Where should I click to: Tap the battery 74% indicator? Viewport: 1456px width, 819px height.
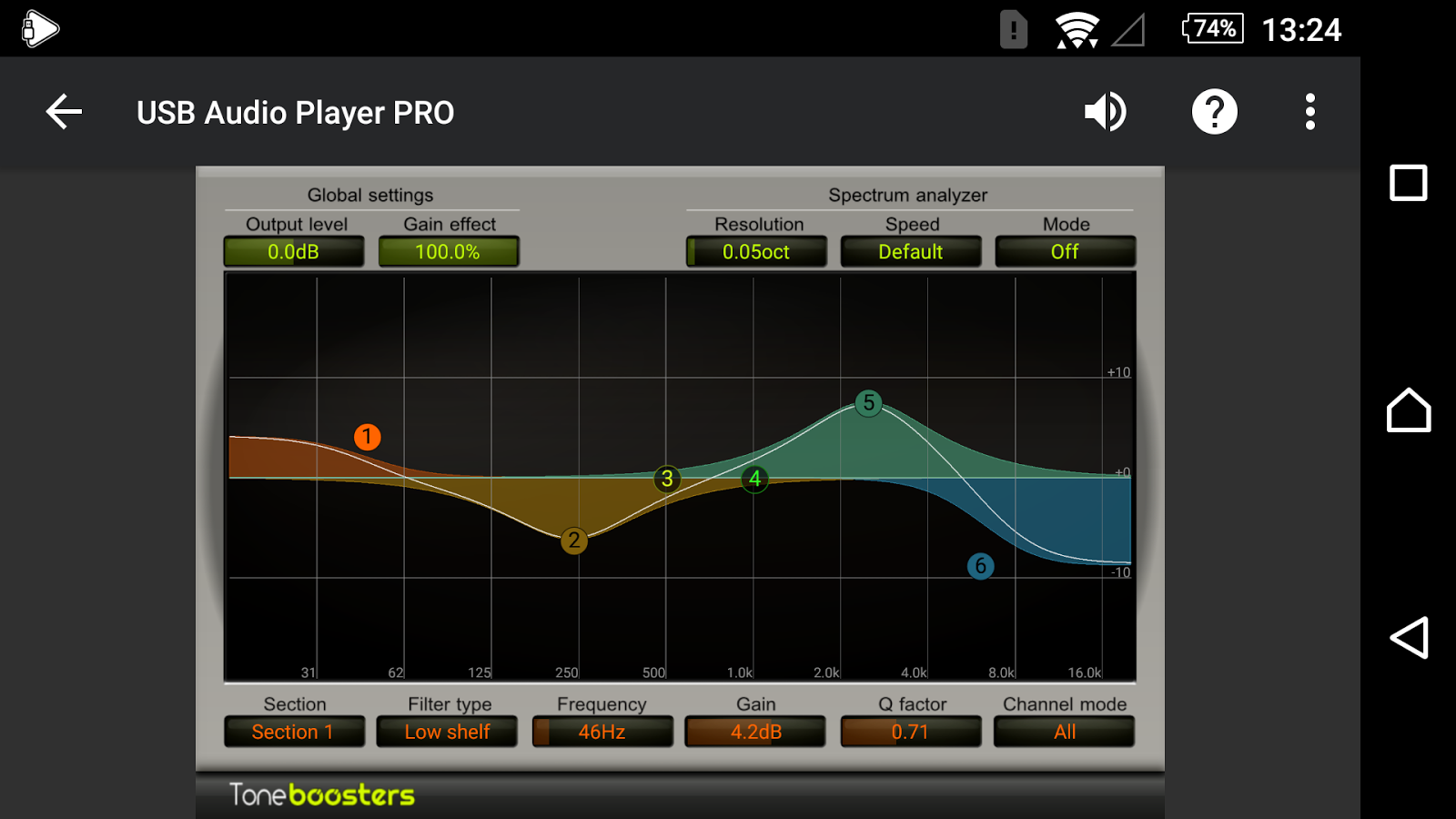click(1213, 29)
